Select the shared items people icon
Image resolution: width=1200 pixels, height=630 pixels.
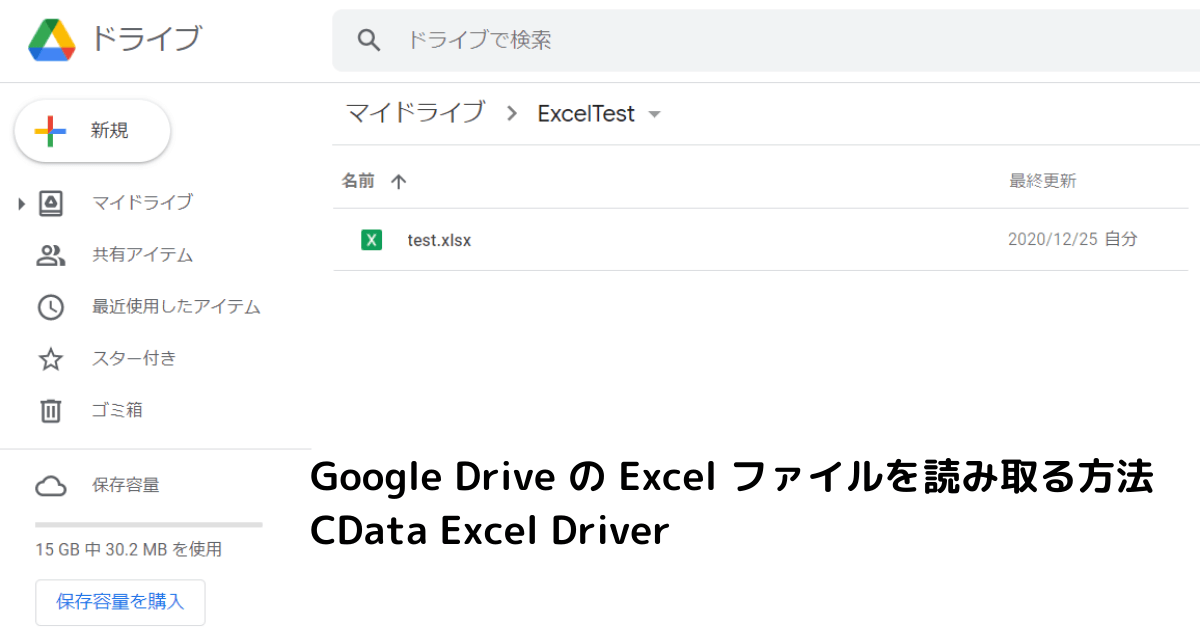tap(50, 255)
